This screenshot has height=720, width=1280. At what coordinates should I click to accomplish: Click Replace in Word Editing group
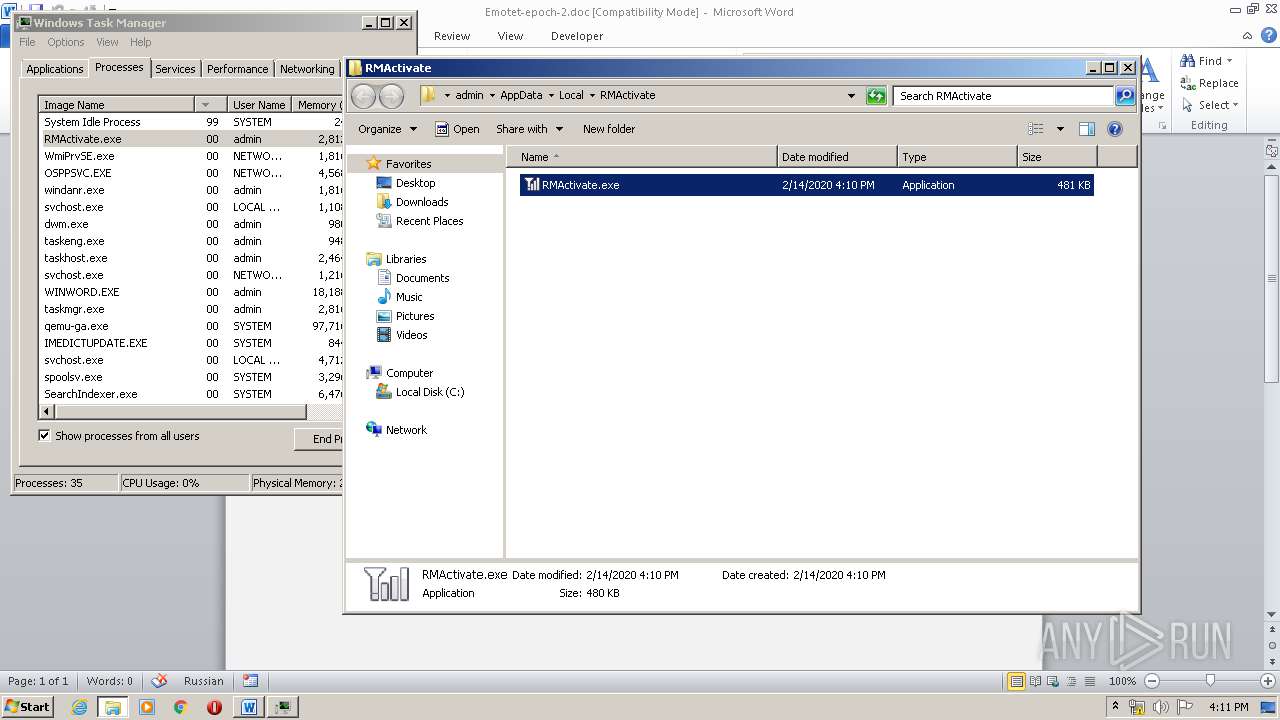[1210, 83]
